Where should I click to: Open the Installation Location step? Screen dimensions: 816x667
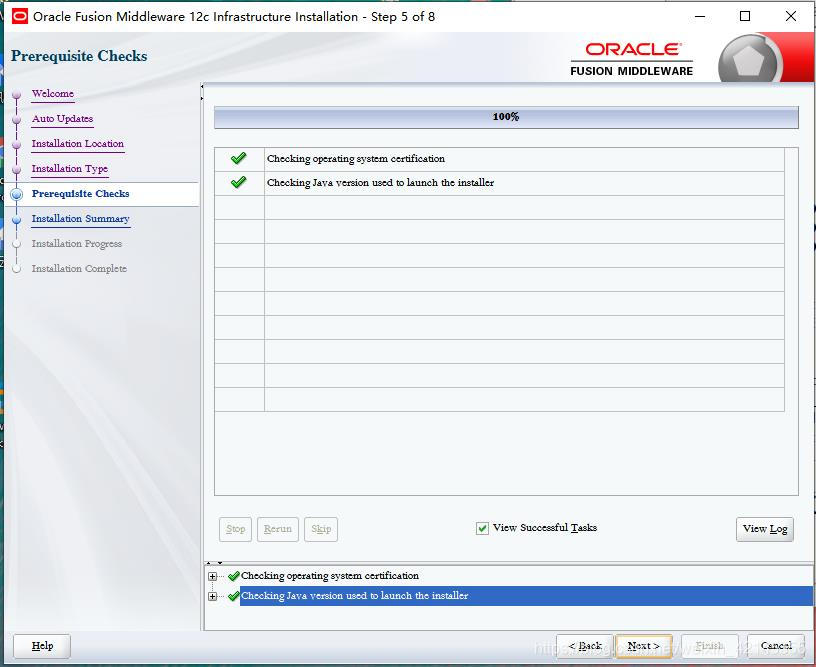pos(78,144)
